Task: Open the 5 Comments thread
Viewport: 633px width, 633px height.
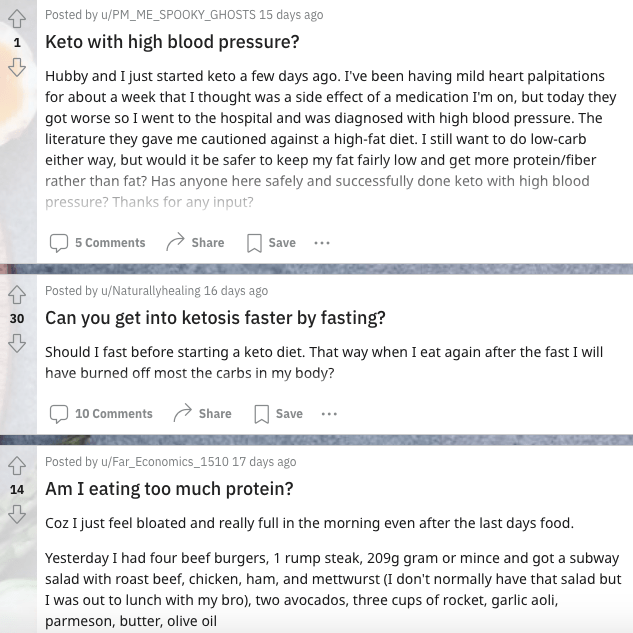Action: tap(98, 243)
